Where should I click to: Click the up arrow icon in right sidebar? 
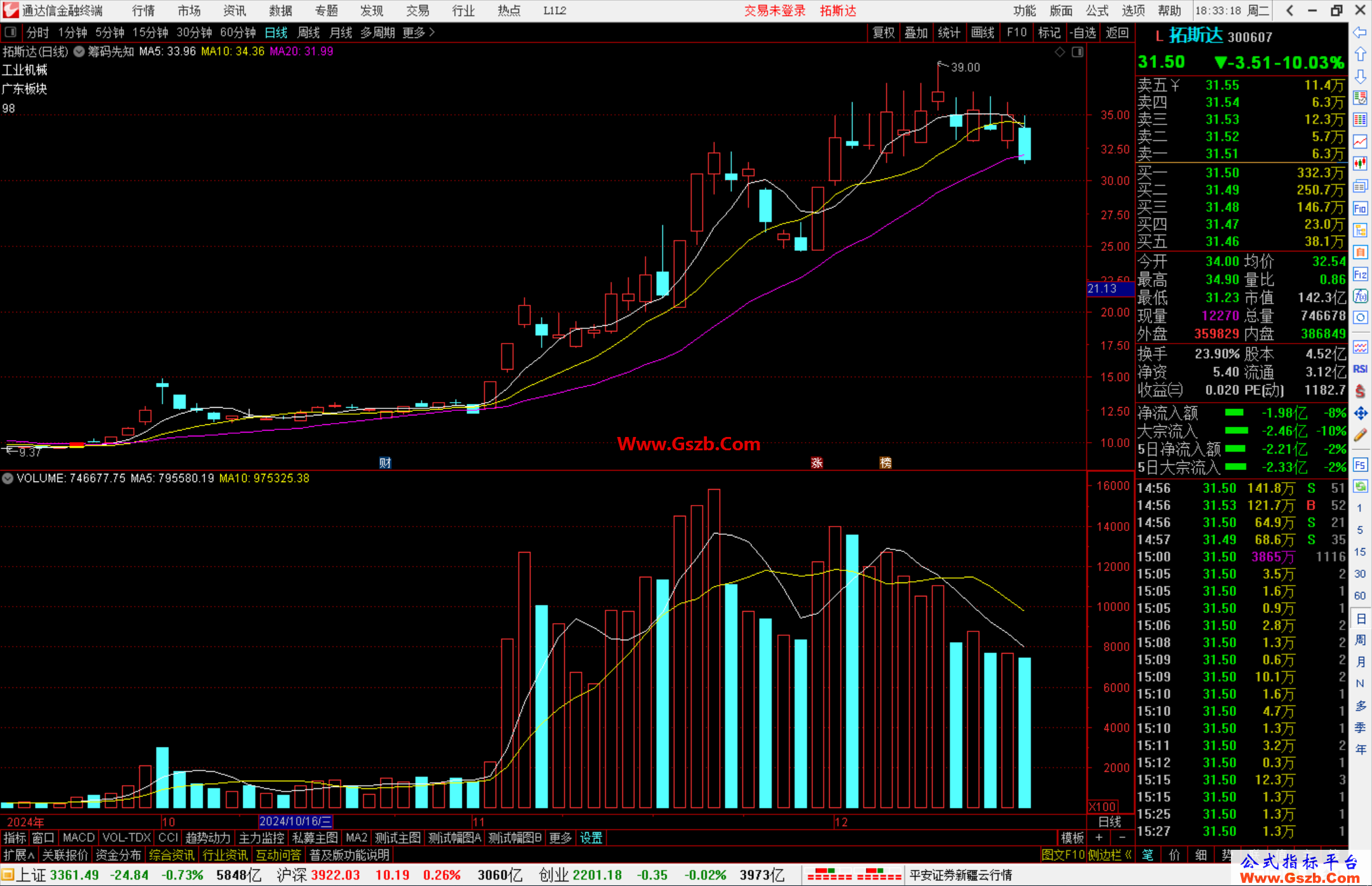(1360, 55)
